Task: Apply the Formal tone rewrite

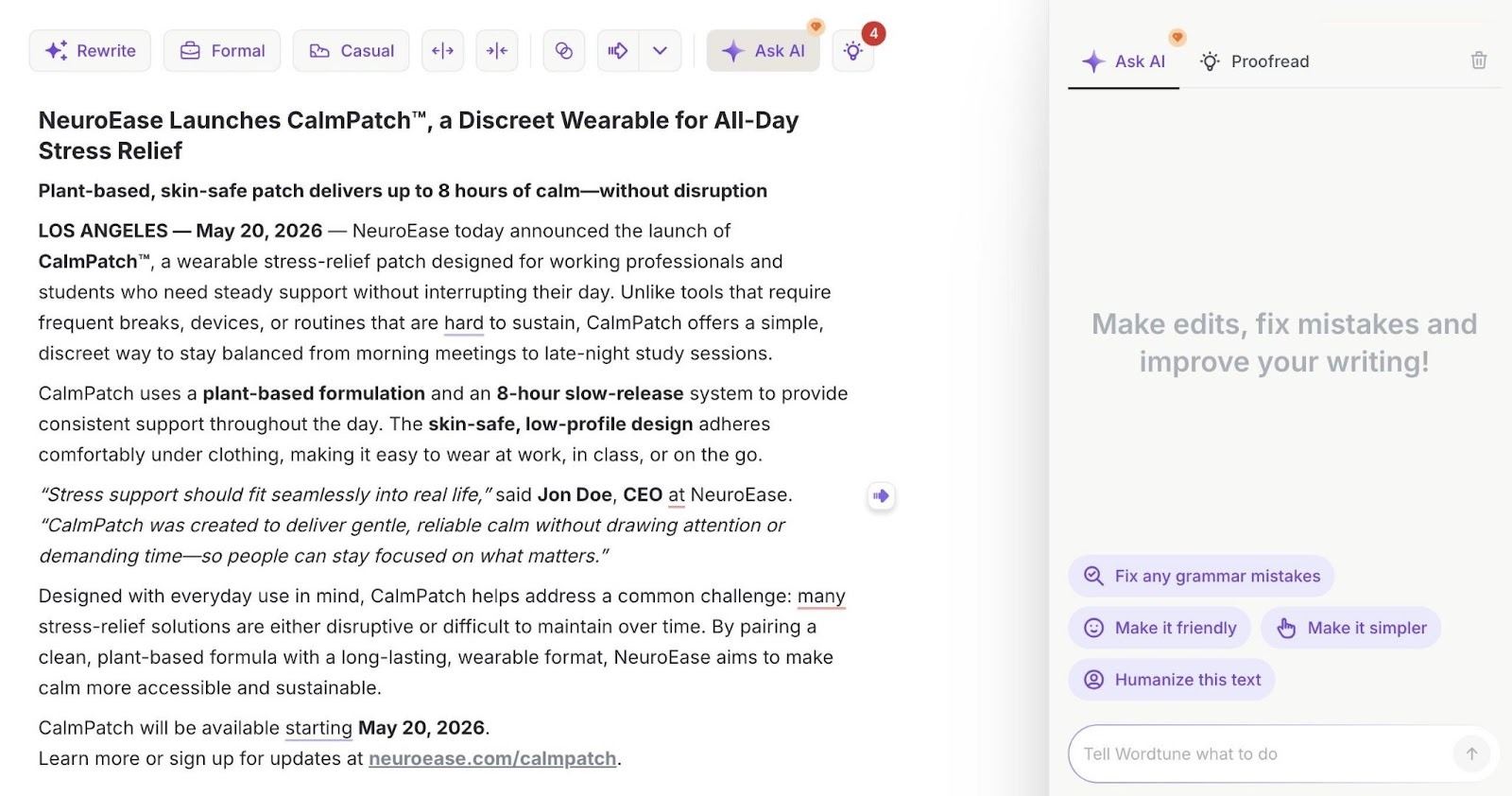Action: (222, 51)
